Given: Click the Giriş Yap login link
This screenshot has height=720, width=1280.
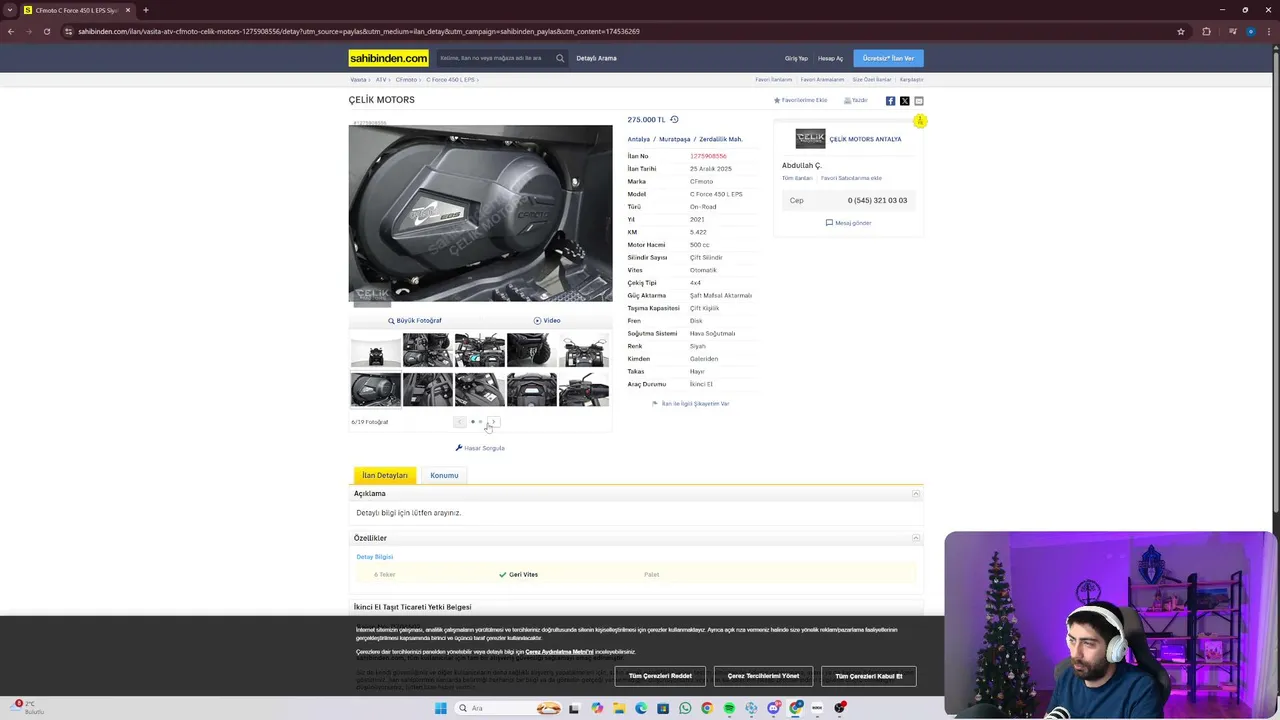Looking at the screenshot, I should pyautogui.click(x=796, y=58).
